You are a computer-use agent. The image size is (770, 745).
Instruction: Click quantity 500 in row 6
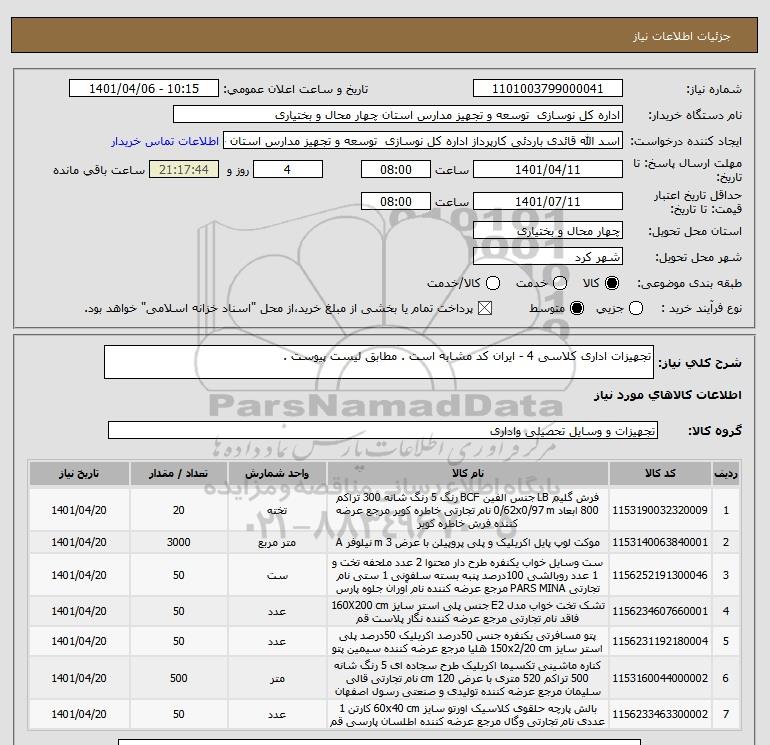click(179, 678)
